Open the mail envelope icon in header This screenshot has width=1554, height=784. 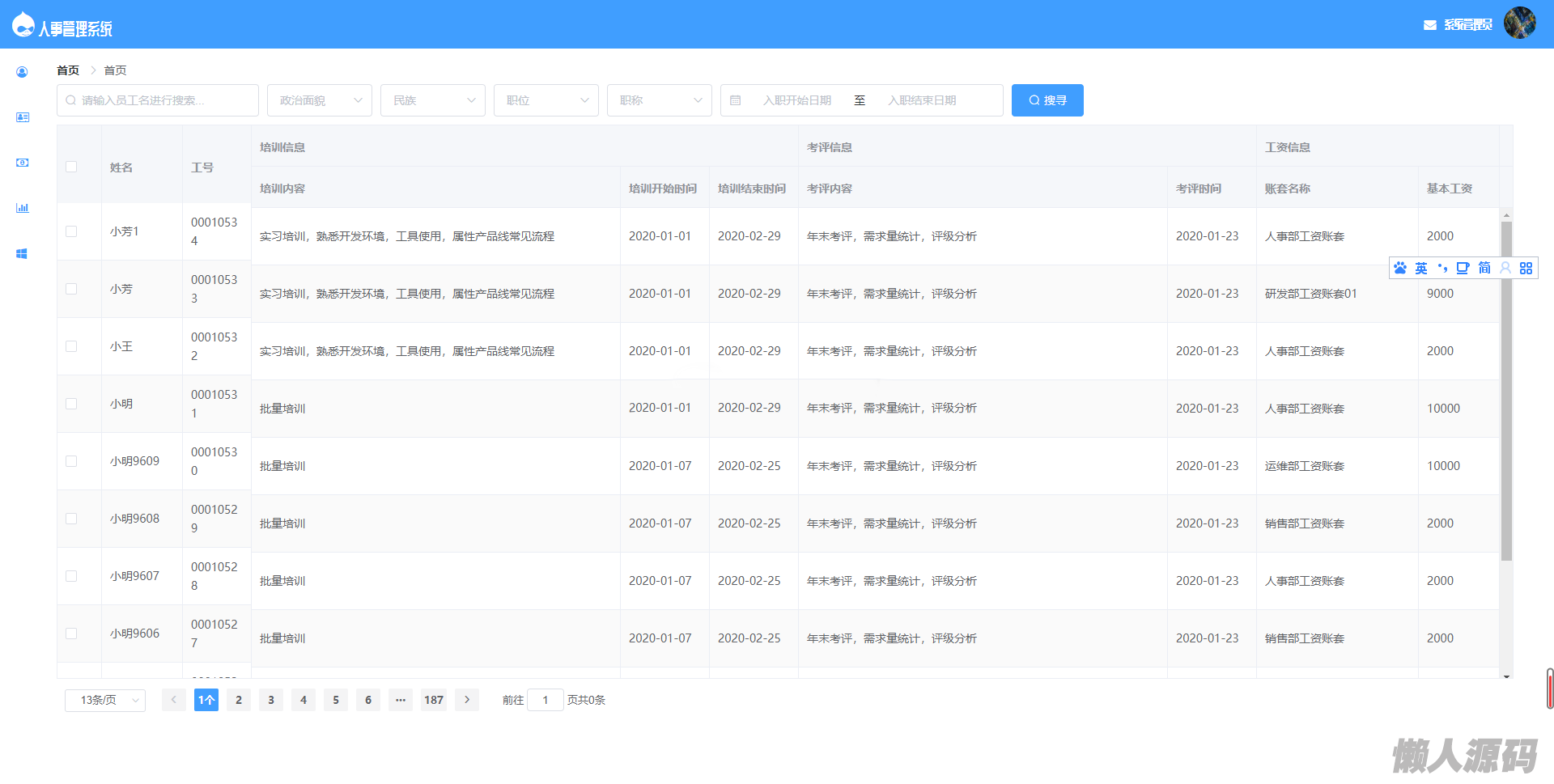(1429, 25)
